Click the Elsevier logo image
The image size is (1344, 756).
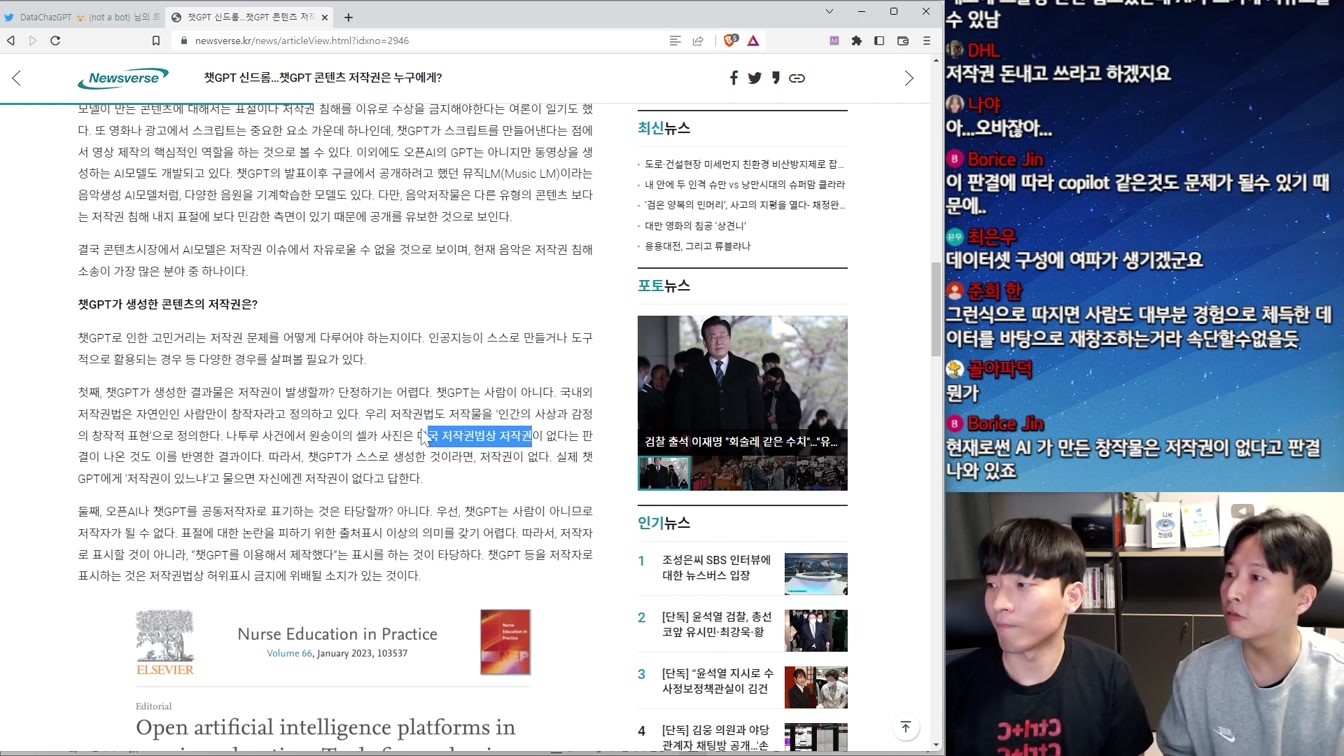[x=165, y=643]
